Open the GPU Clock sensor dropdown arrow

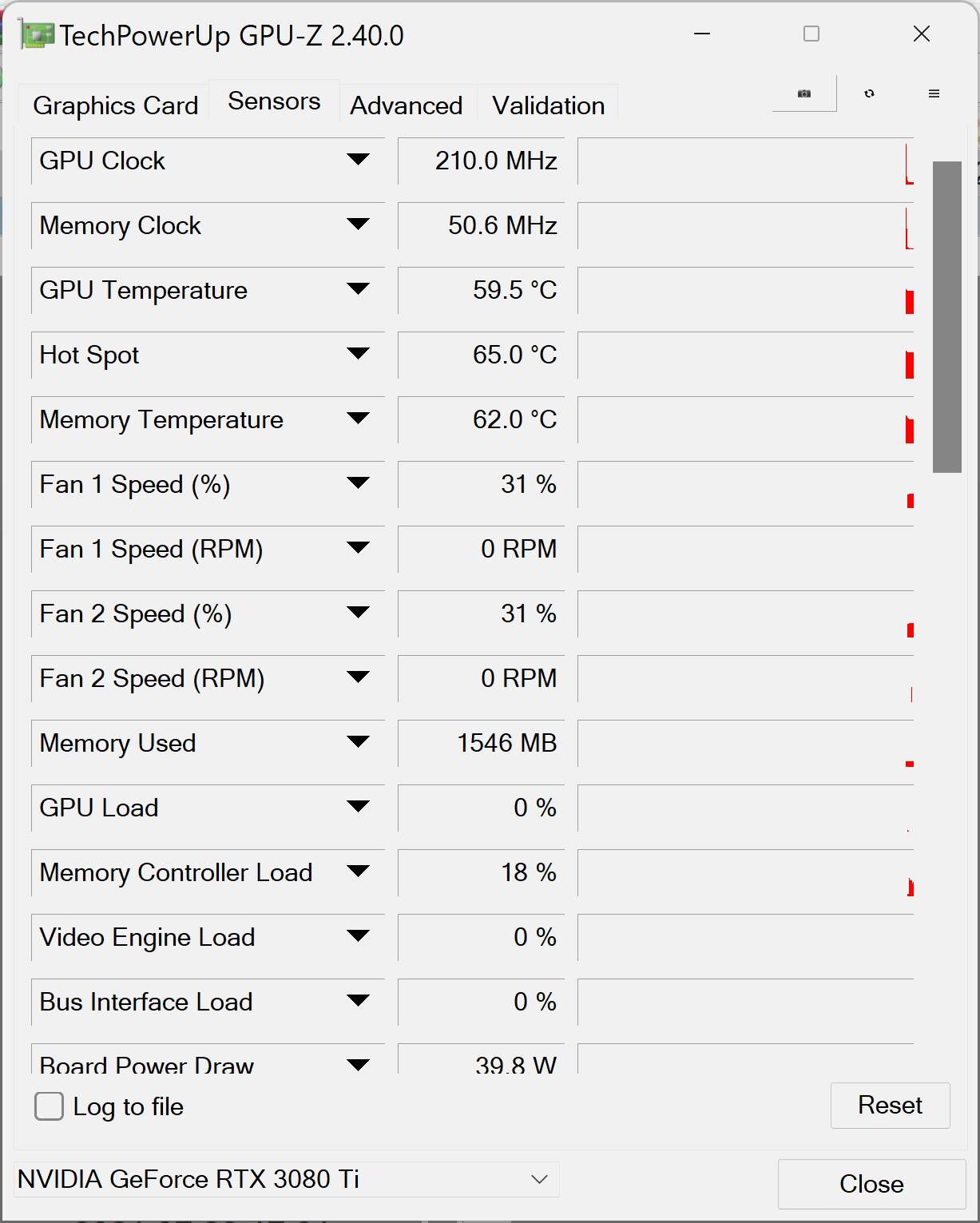coord(358,160)
